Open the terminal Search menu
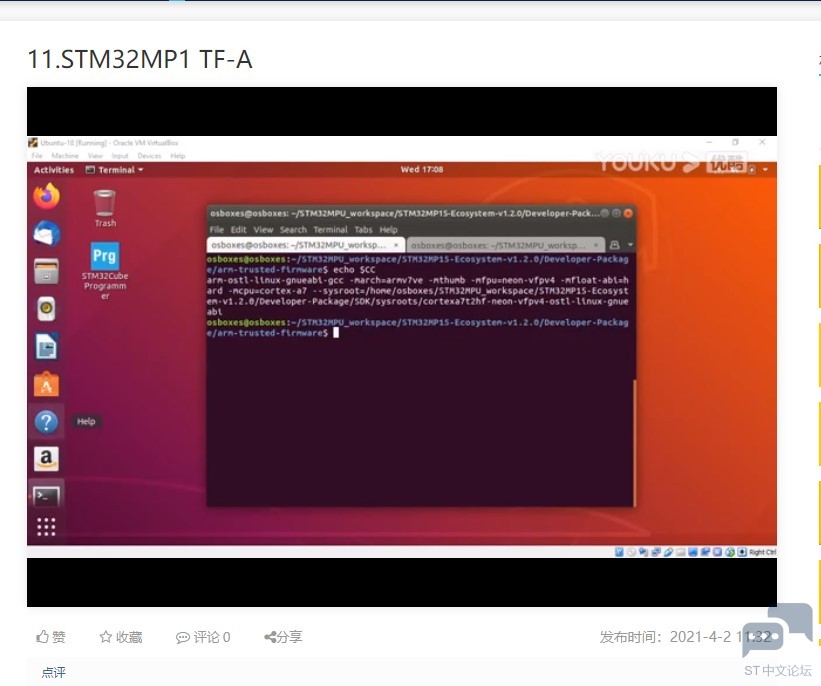Screen dimensions: 821x686 [293, 230]
